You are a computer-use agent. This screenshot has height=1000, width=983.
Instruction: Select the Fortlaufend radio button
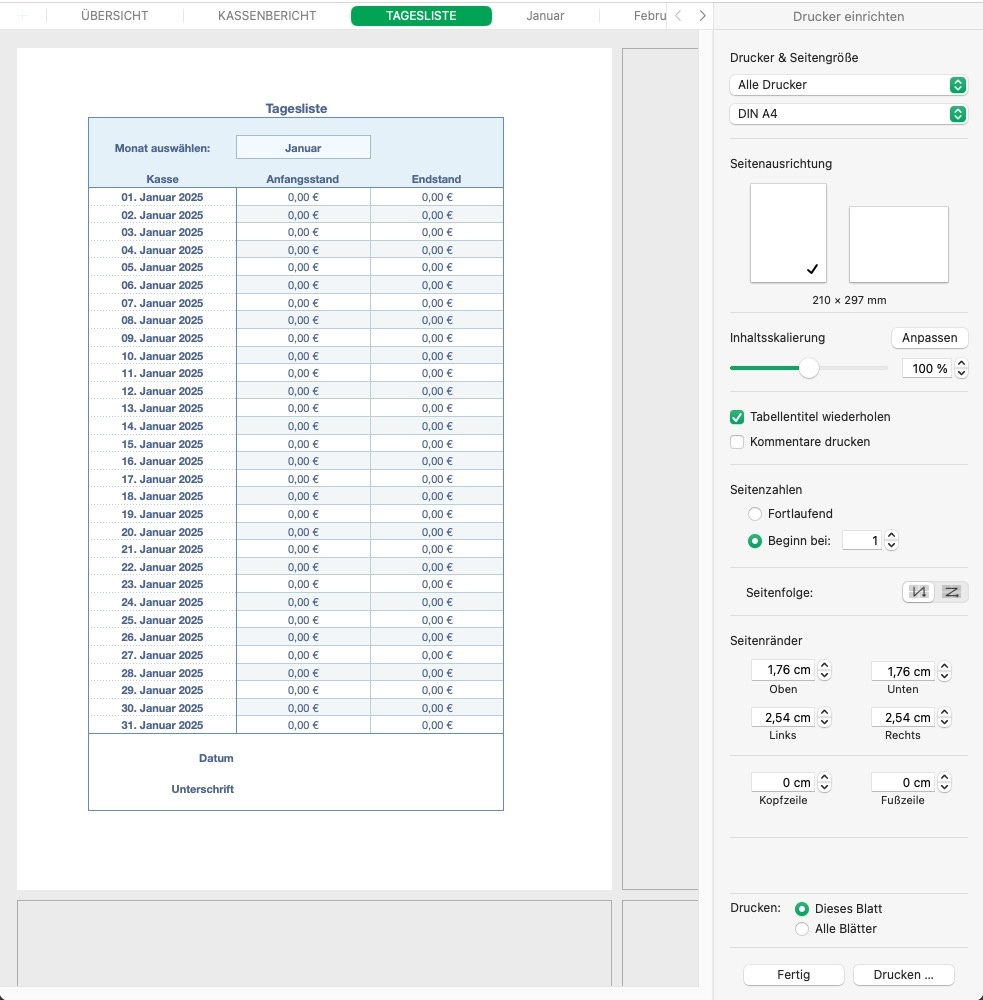[x=755, y=513]
